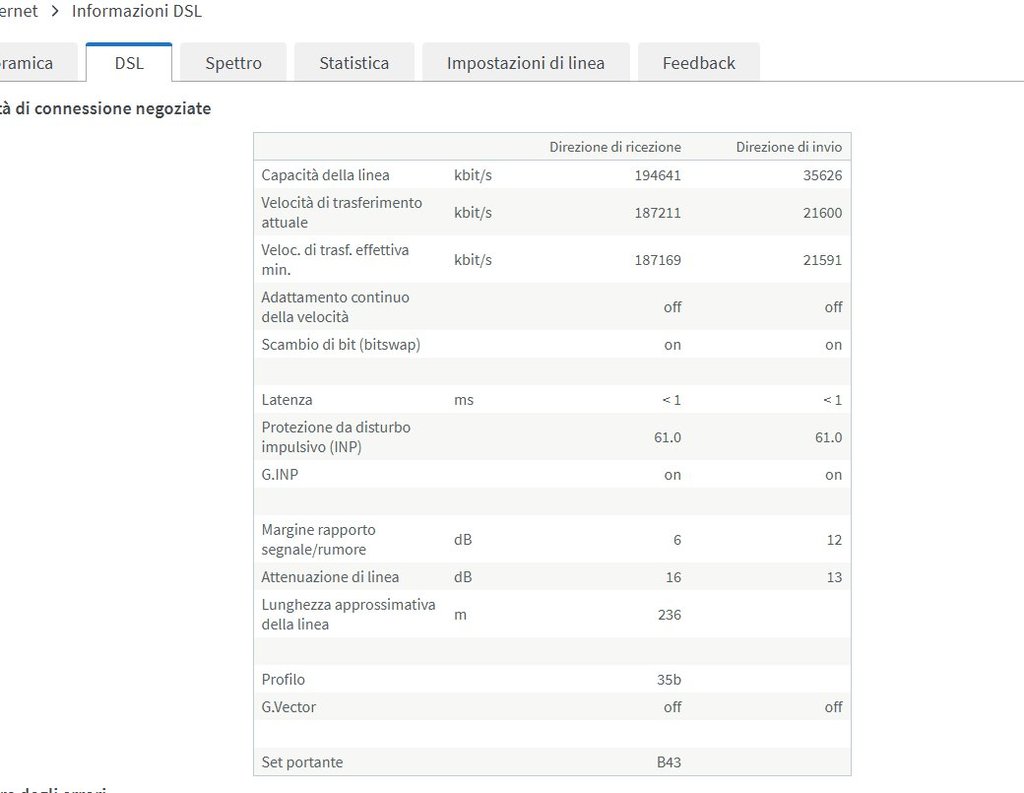The image size is (1024, 793).
Task: Click the line length value 236
Action: click(668, 615)
